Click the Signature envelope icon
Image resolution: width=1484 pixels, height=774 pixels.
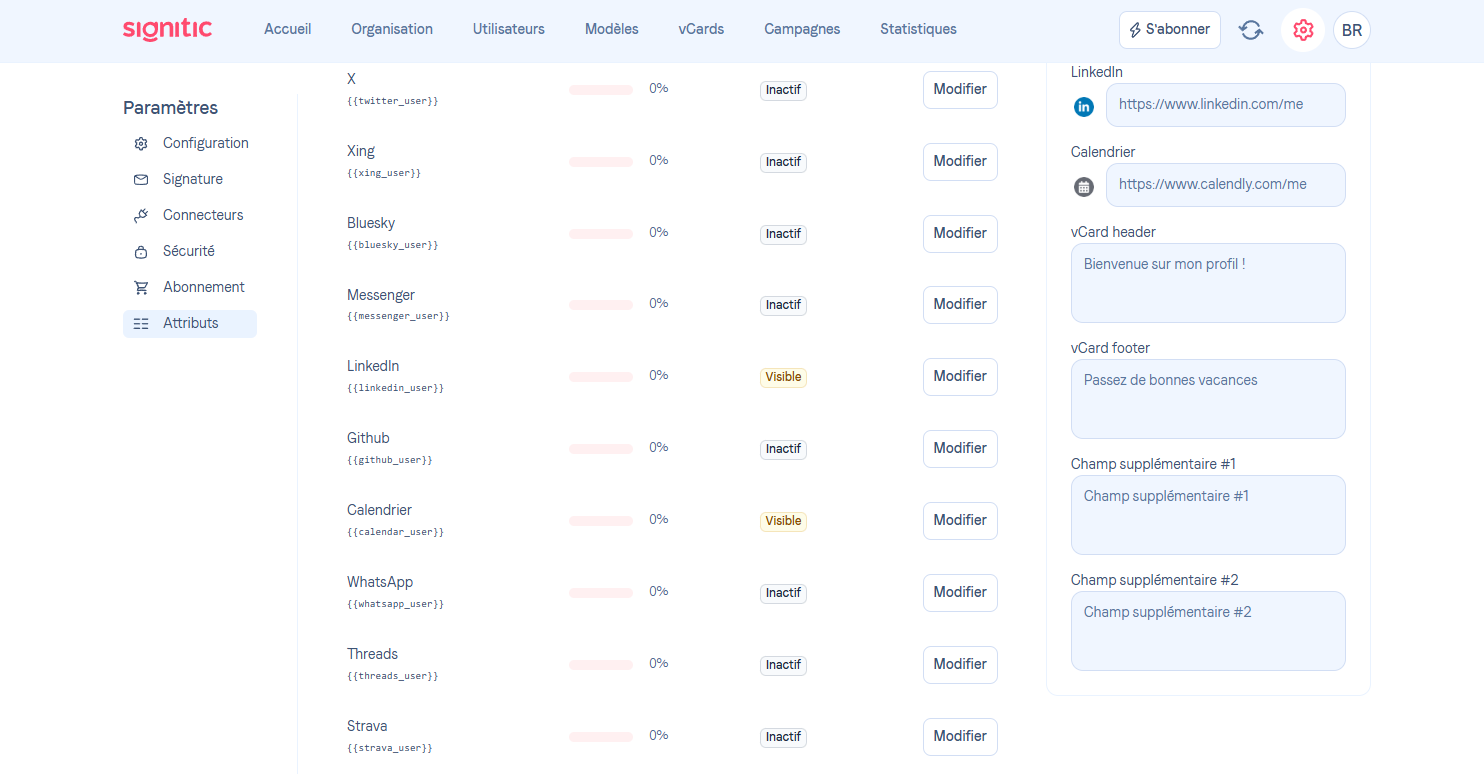coord(141,179)
